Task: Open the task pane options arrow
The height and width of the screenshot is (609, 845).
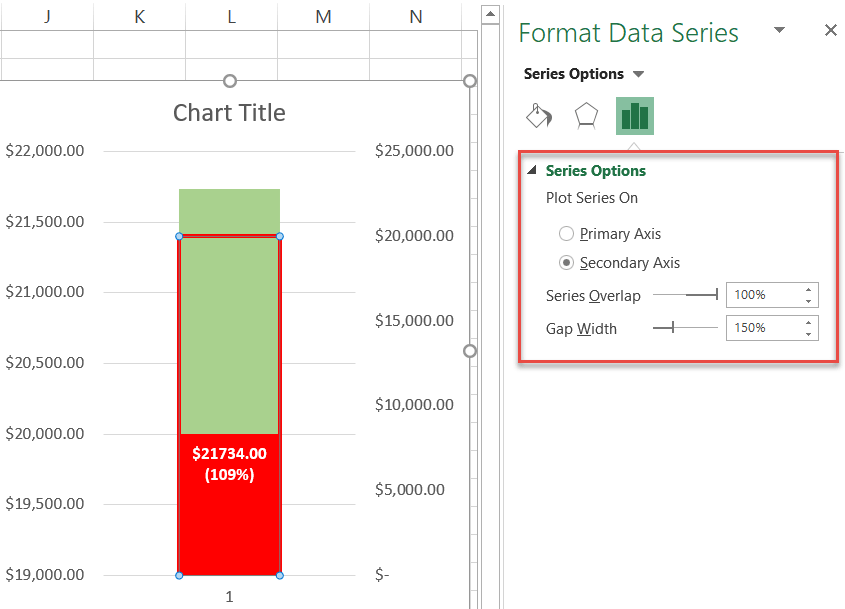Action: 780,31
